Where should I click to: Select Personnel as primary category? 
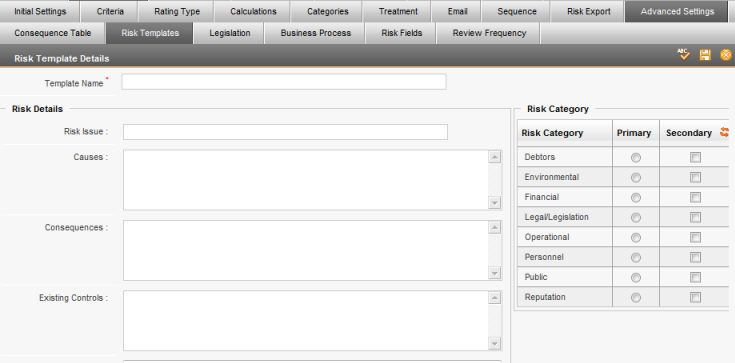point(636,257)
